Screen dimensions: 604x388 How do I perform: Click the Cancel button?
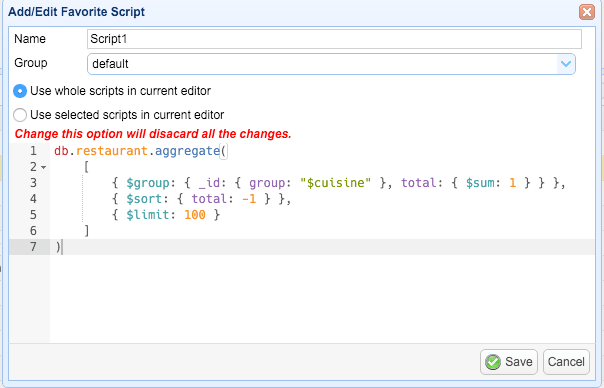[x=566, y=362]
